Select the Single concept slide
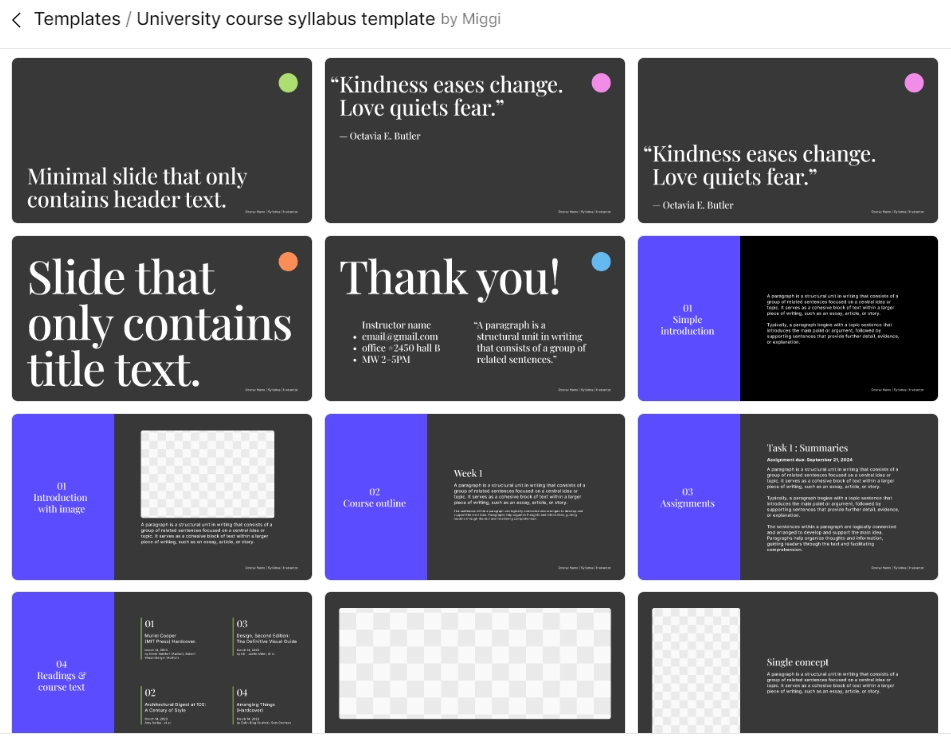Image resolution: width=951 pixels, height=743 pixels. (x=788, y=662)
